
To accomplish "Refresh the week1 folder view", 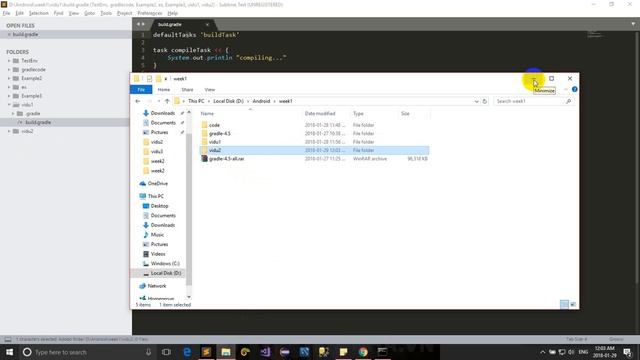I will 484,101.
